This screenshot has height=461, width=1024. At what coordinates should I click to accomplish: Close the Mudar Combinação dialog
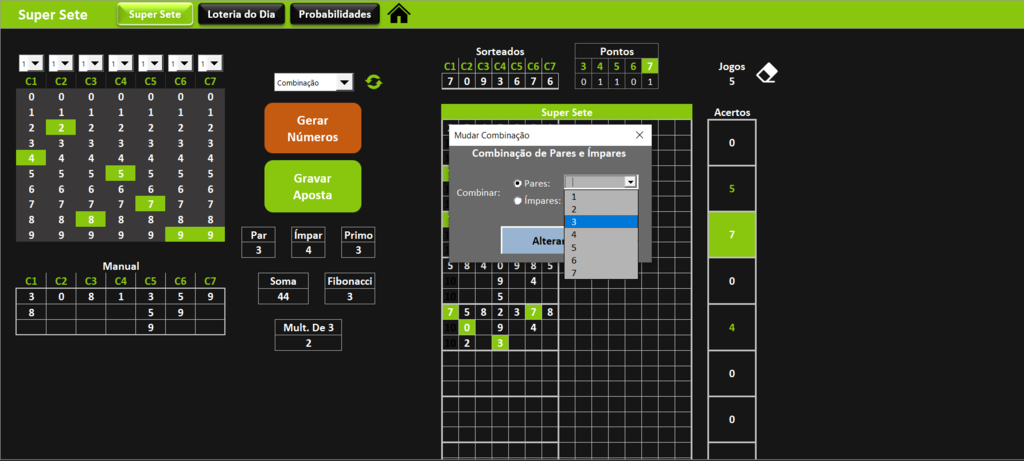639,135
